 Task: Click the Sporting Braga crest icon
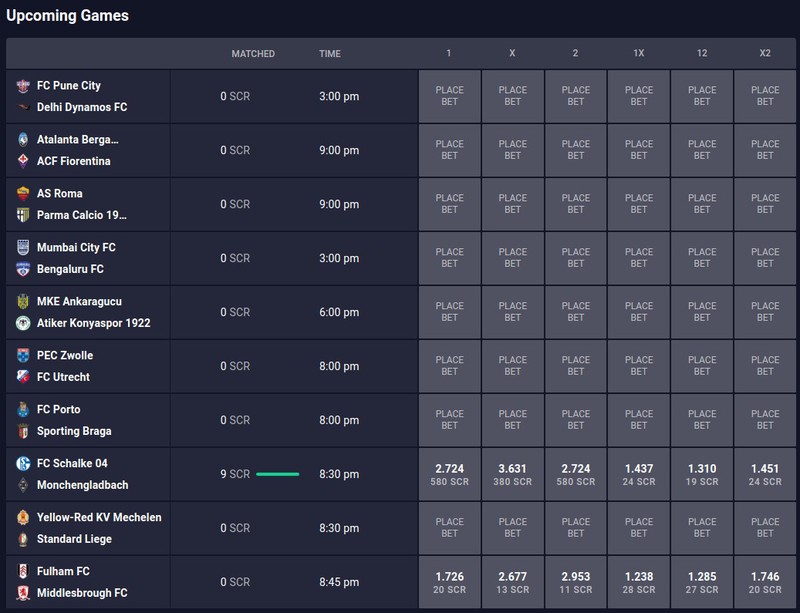pyautogui.click(x=23, y=431)
